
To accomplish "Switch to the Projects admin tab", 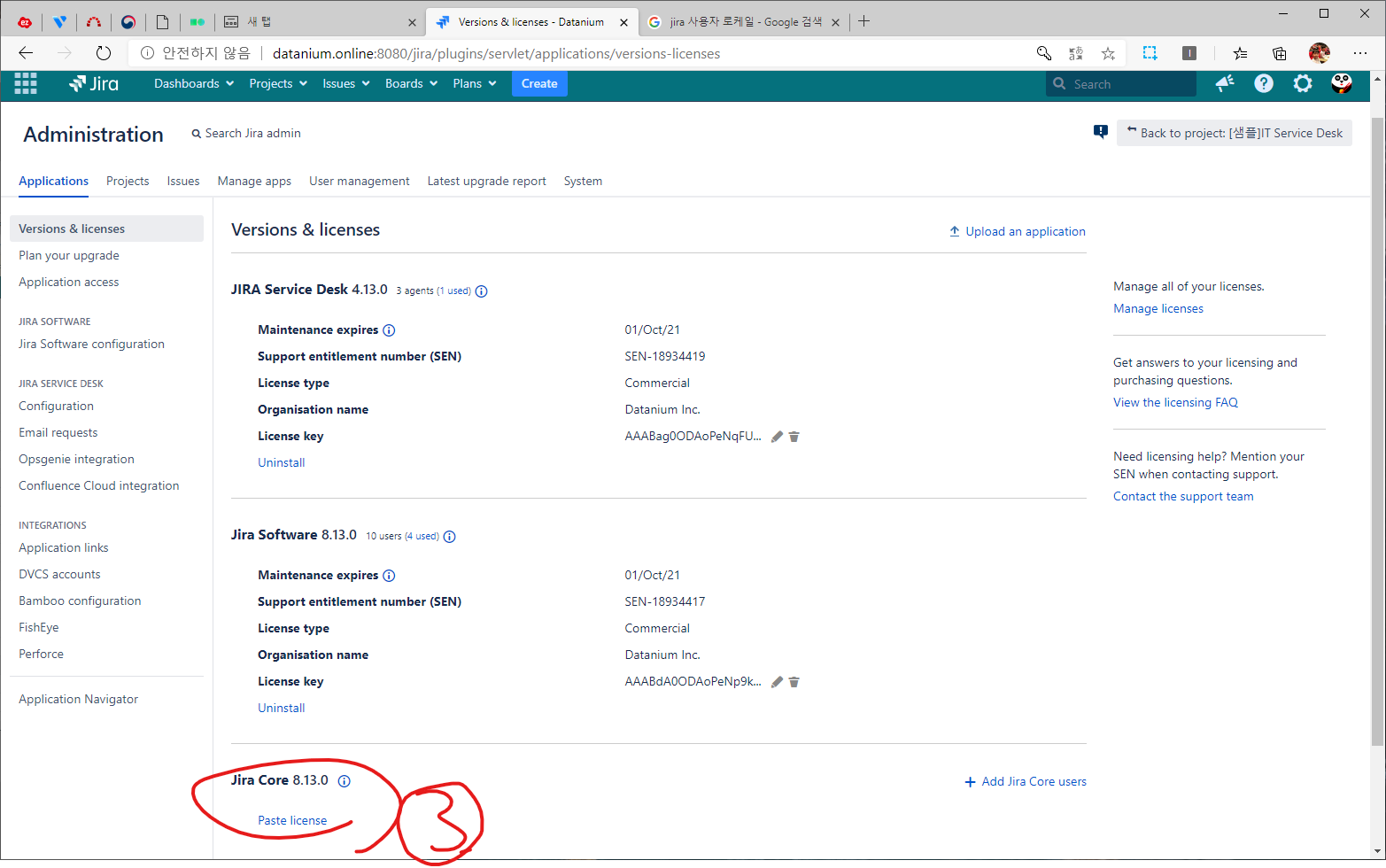I will tap(128, 181).
